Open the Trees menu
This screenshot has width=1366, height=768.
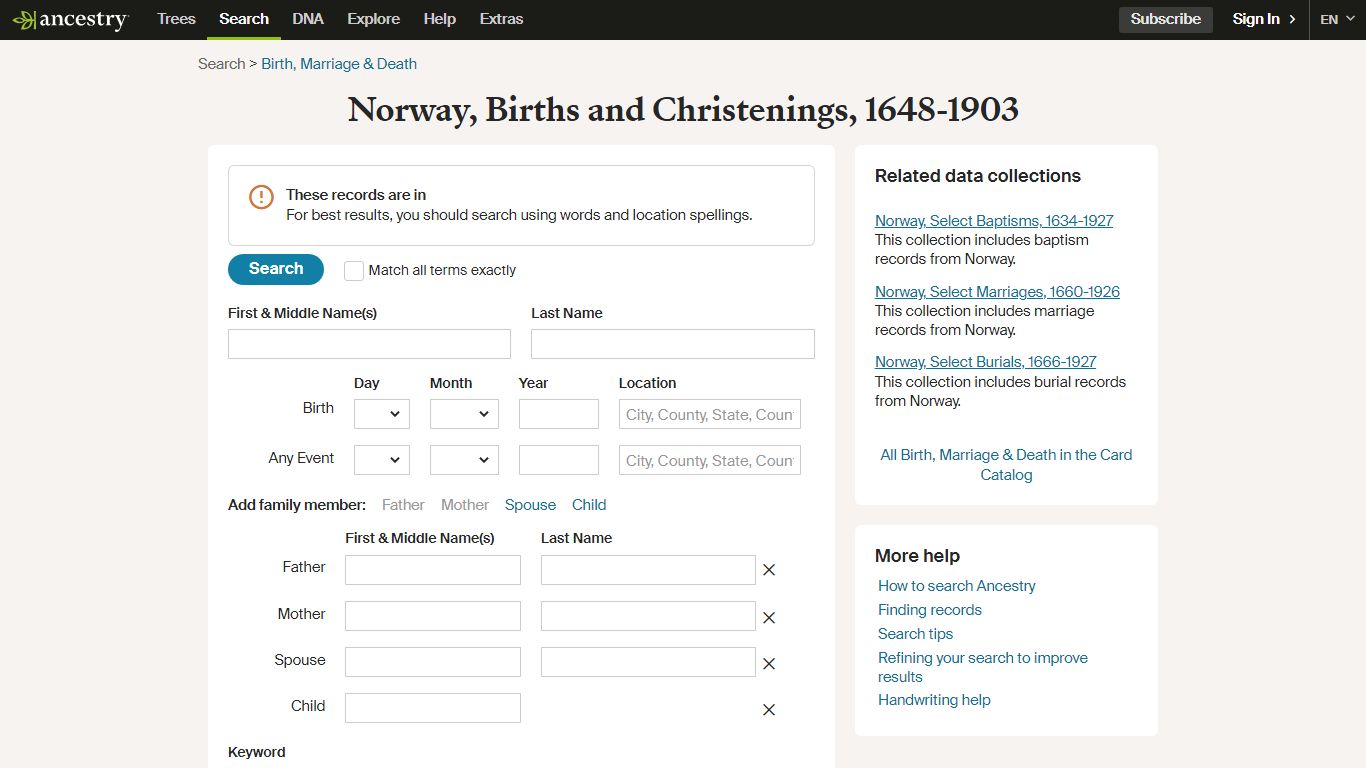176,19
